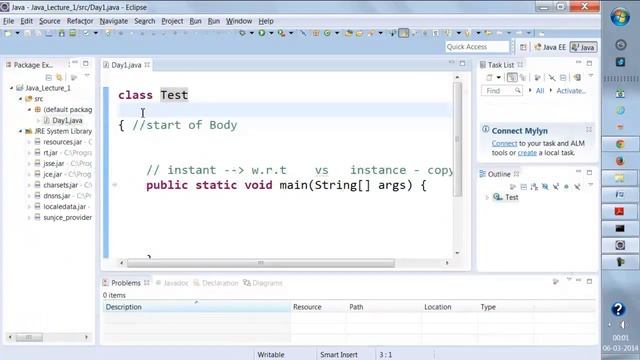Click Collapse All icon in Outline toolbar
This screenshot has width=640, height=360.
click(x=524, y=187)
